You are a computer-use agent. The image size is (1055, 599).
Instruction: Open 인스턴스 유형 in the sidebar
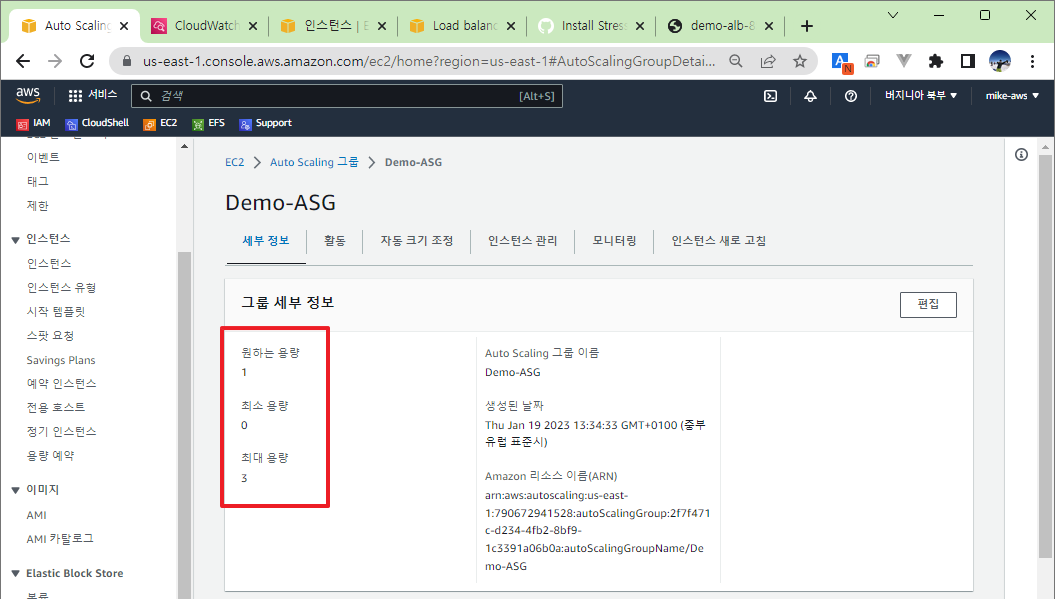[61, 287]
